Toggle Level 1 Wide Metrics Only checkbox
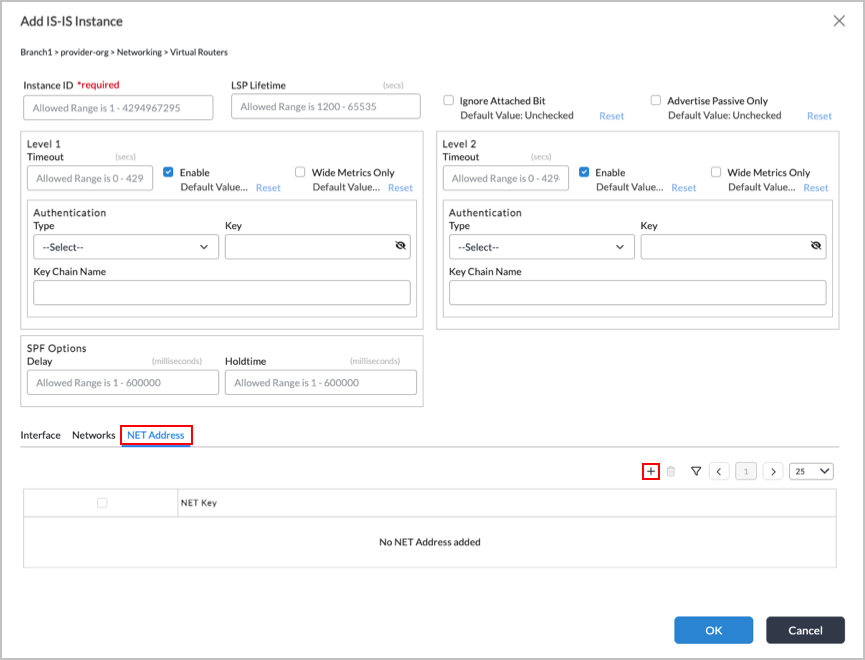Screen dimensions: 865x660 coord(300,173)
